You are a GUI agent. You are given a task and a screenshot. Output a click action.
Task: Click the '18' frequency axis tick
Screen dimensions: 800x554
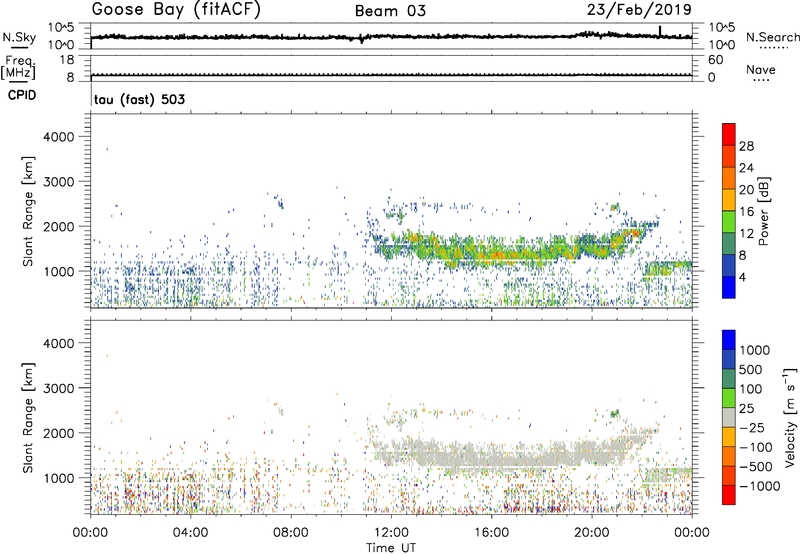(67, 60)
